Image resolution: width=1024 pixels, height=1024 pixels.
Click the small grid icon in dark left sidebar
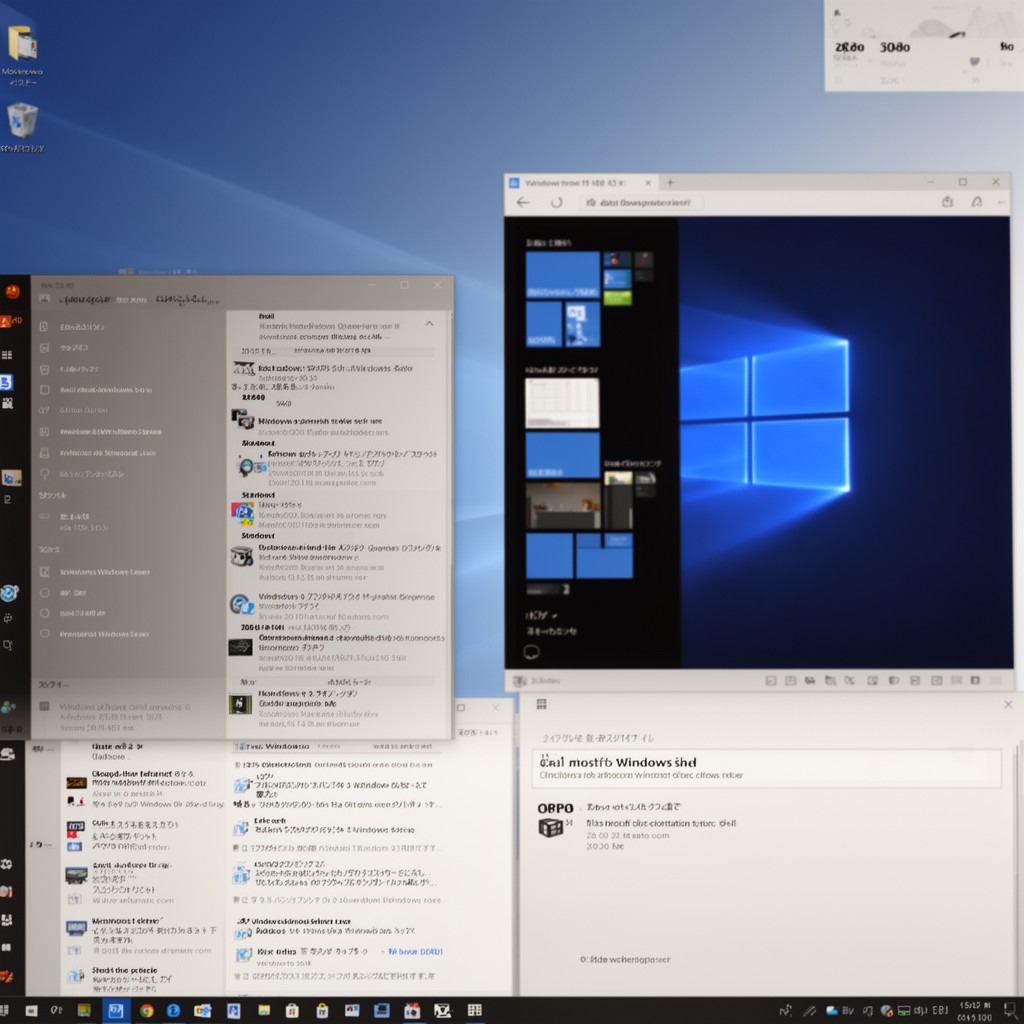[x=7, y=355]
